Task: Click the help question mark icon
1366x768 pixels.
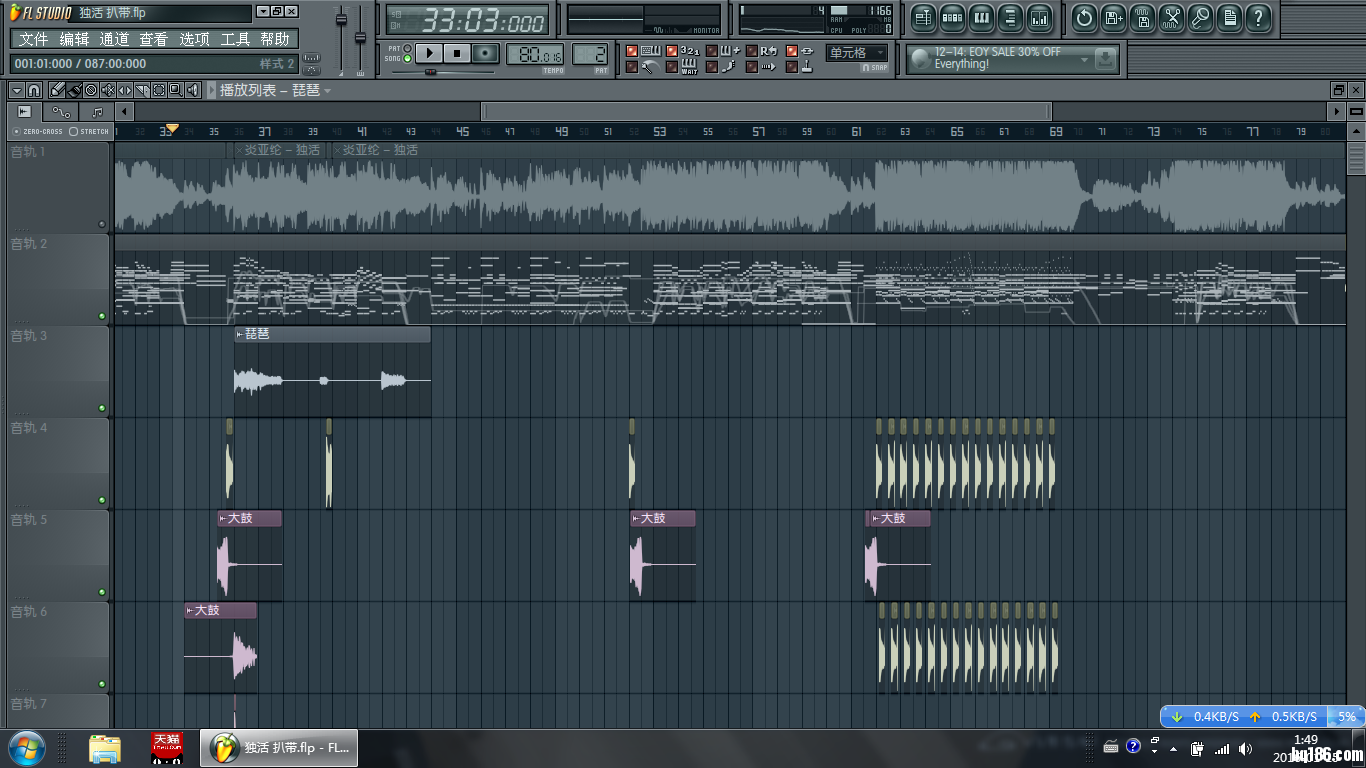Action: coord(1258,18)
